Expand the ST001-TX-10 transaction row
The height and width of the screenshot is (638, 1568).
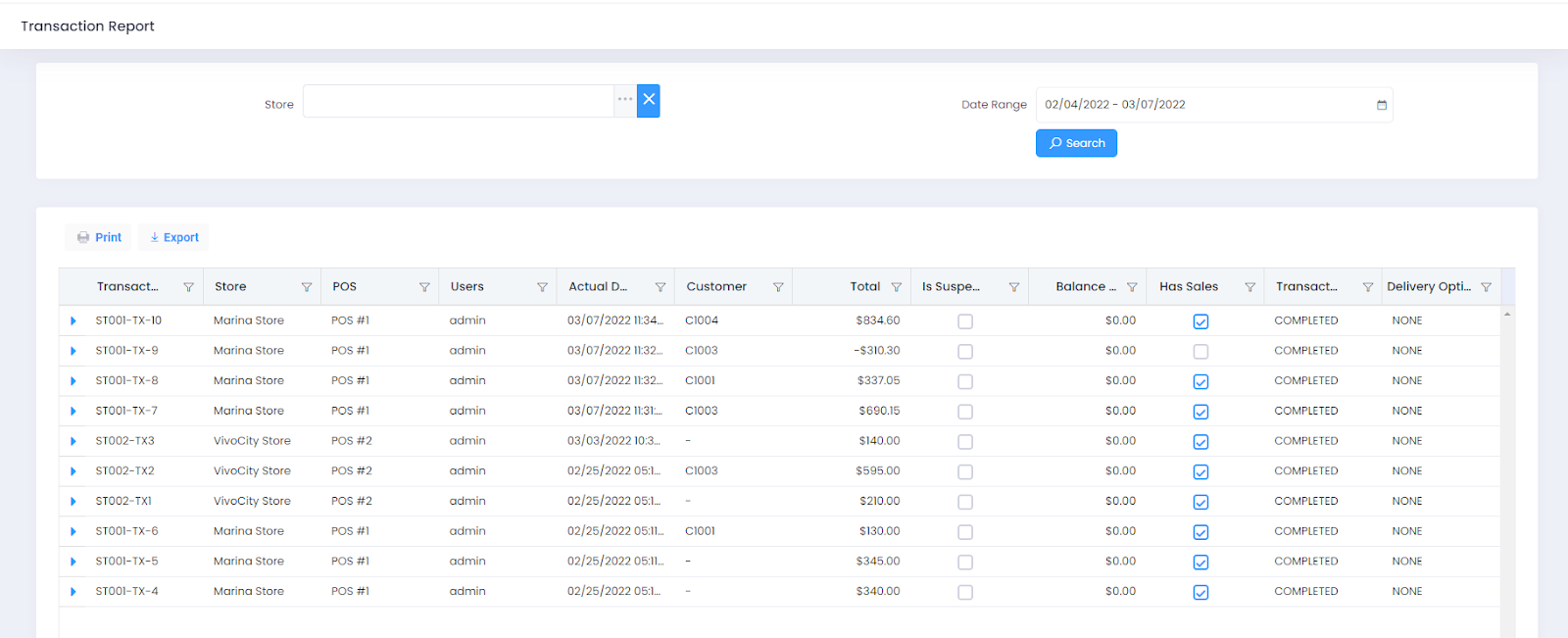click(x=73, y=321)
